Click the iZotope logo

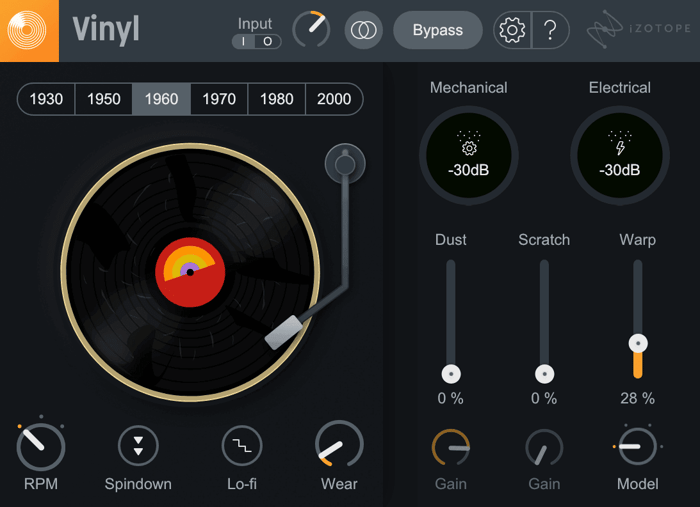(x=639, y=29)
